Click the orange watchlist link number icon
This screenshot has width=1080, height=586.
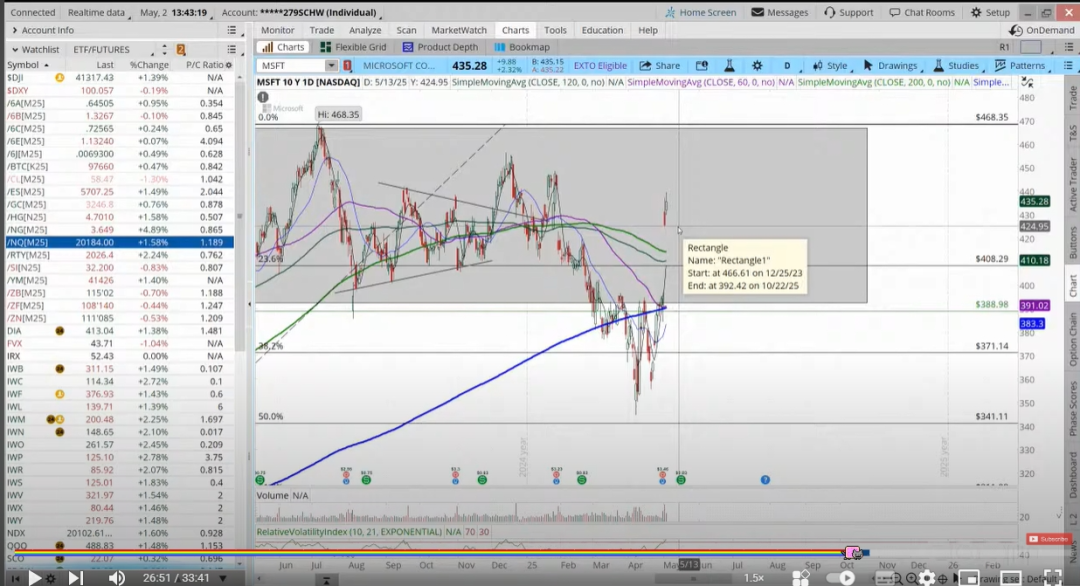(180, 50)
